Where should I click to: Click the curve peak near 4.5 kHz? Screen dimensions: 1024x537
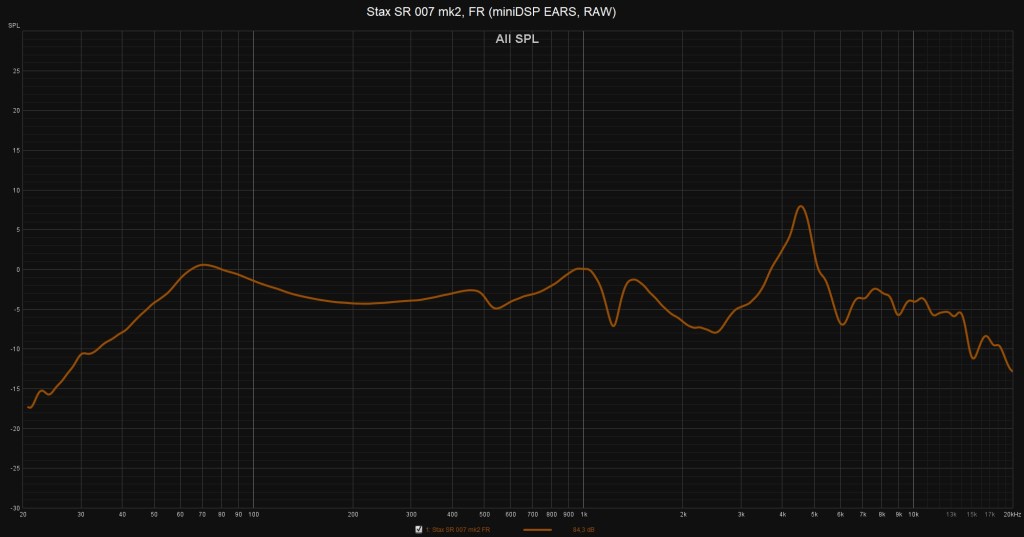coord(801,207)
